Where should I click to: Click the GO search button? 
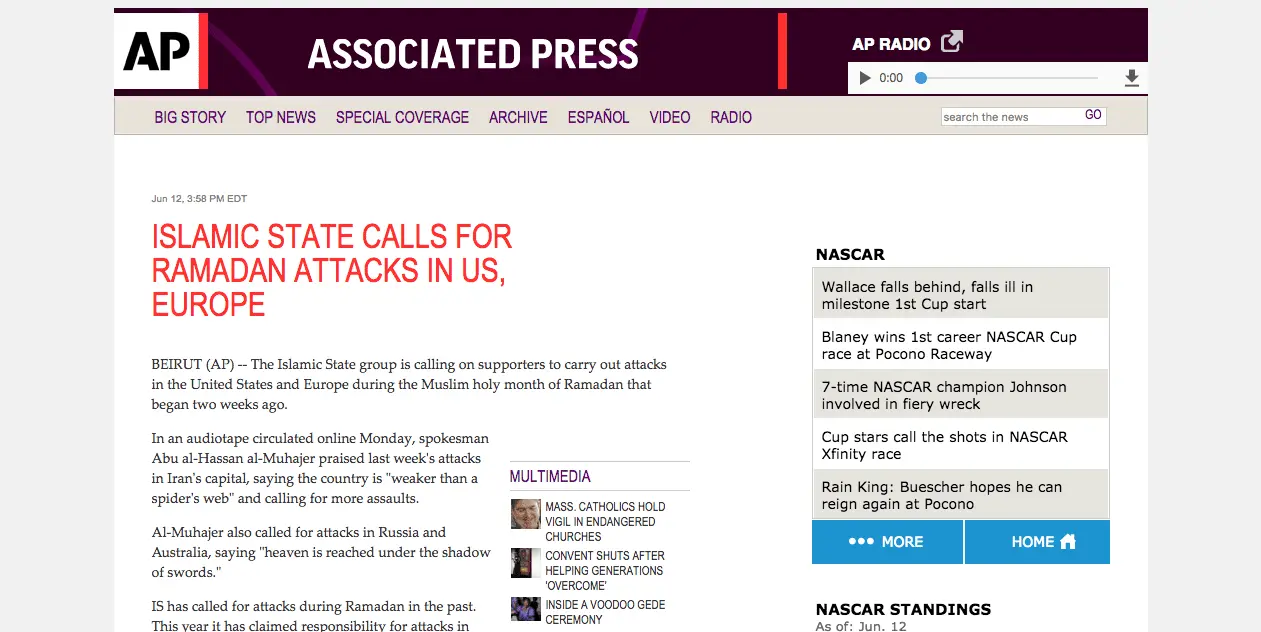[x=1093, y=116]
